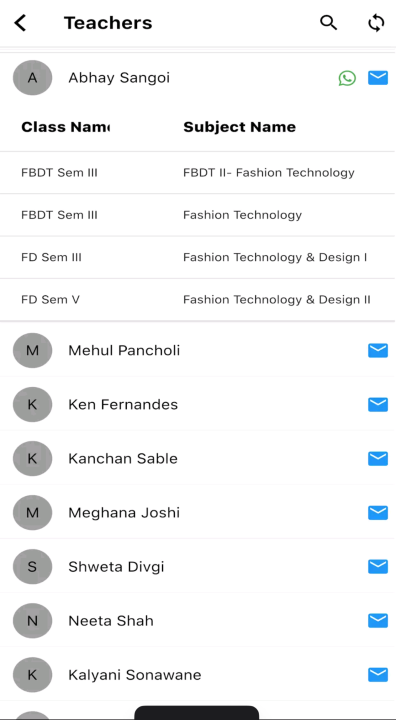Select the FD Sem V class row
396x720 pixels.
(x=198, y=300)
